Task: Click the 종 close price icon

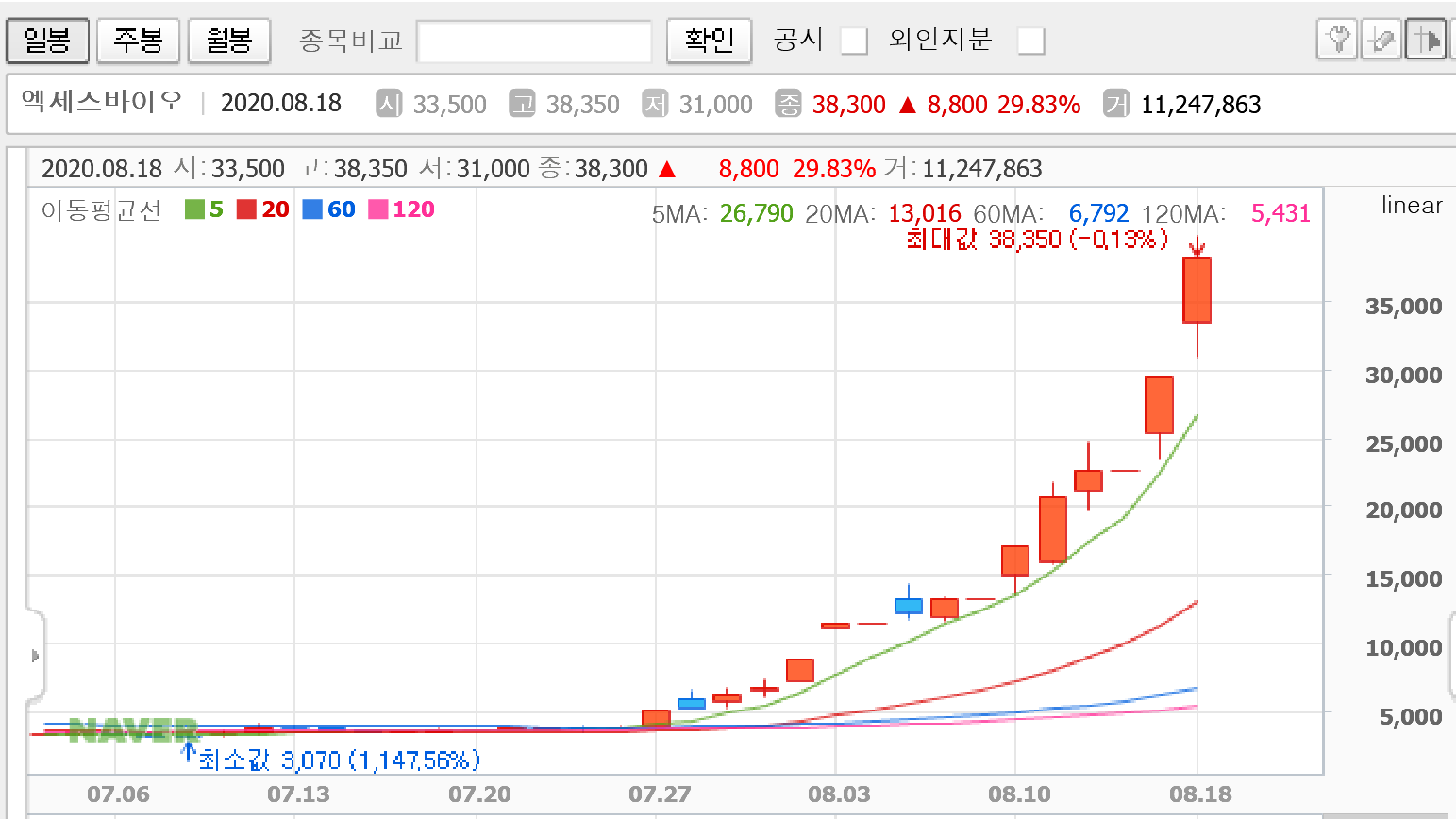Action: click(x=788, y=103)
